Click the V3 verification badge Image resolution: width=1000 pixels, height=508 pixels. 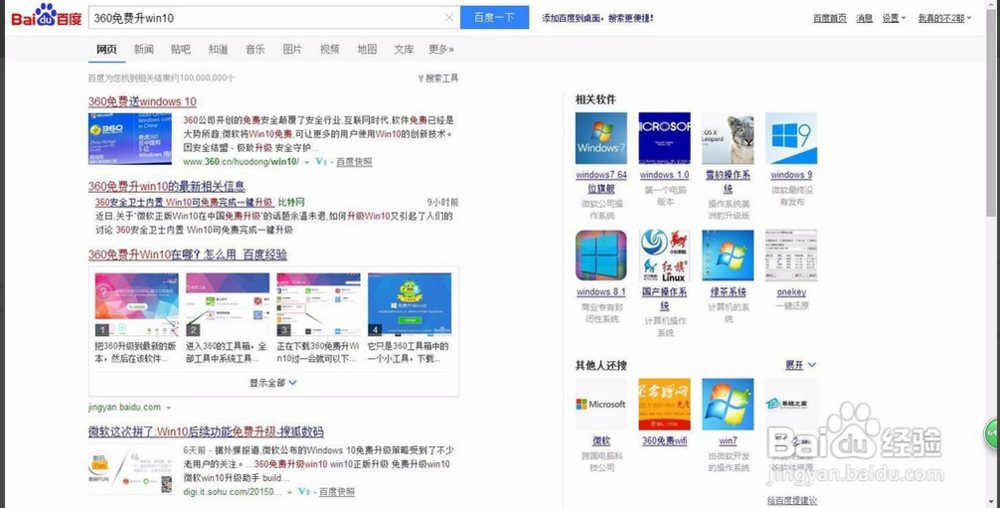[x=304, y=492]
